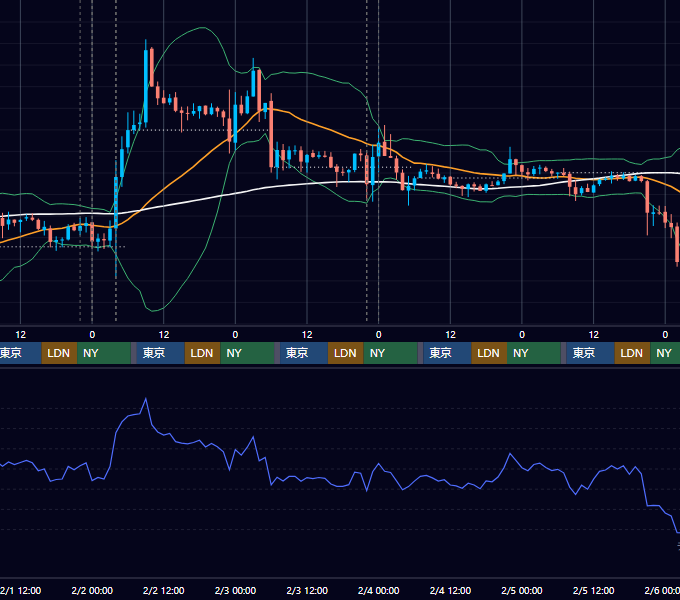Click the '2/4 12:00' date axis label

(x=450, y=590)
